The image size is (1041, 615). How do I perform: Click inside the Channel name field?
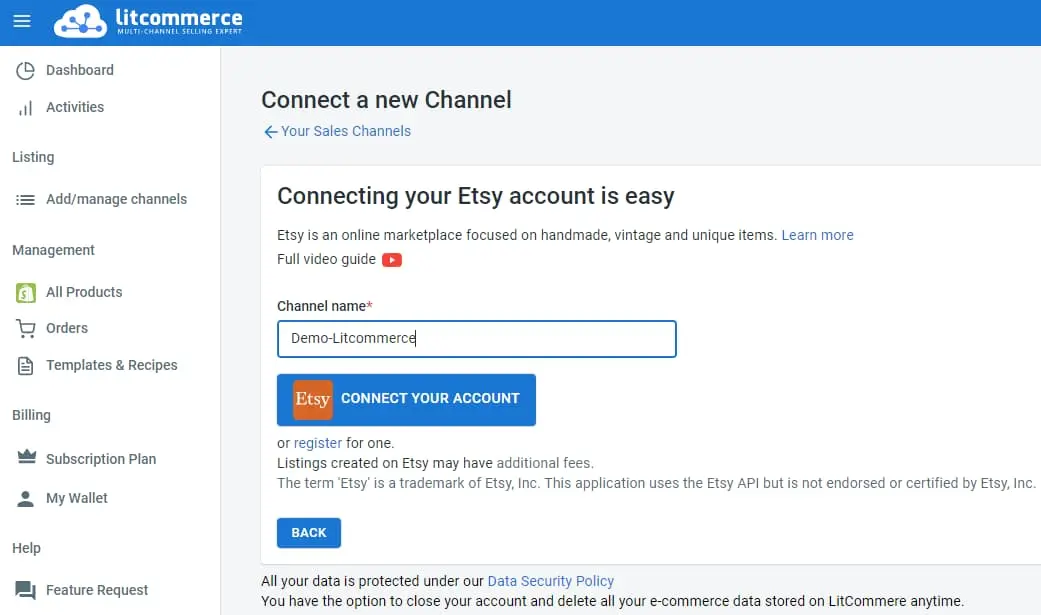point(476,339)
